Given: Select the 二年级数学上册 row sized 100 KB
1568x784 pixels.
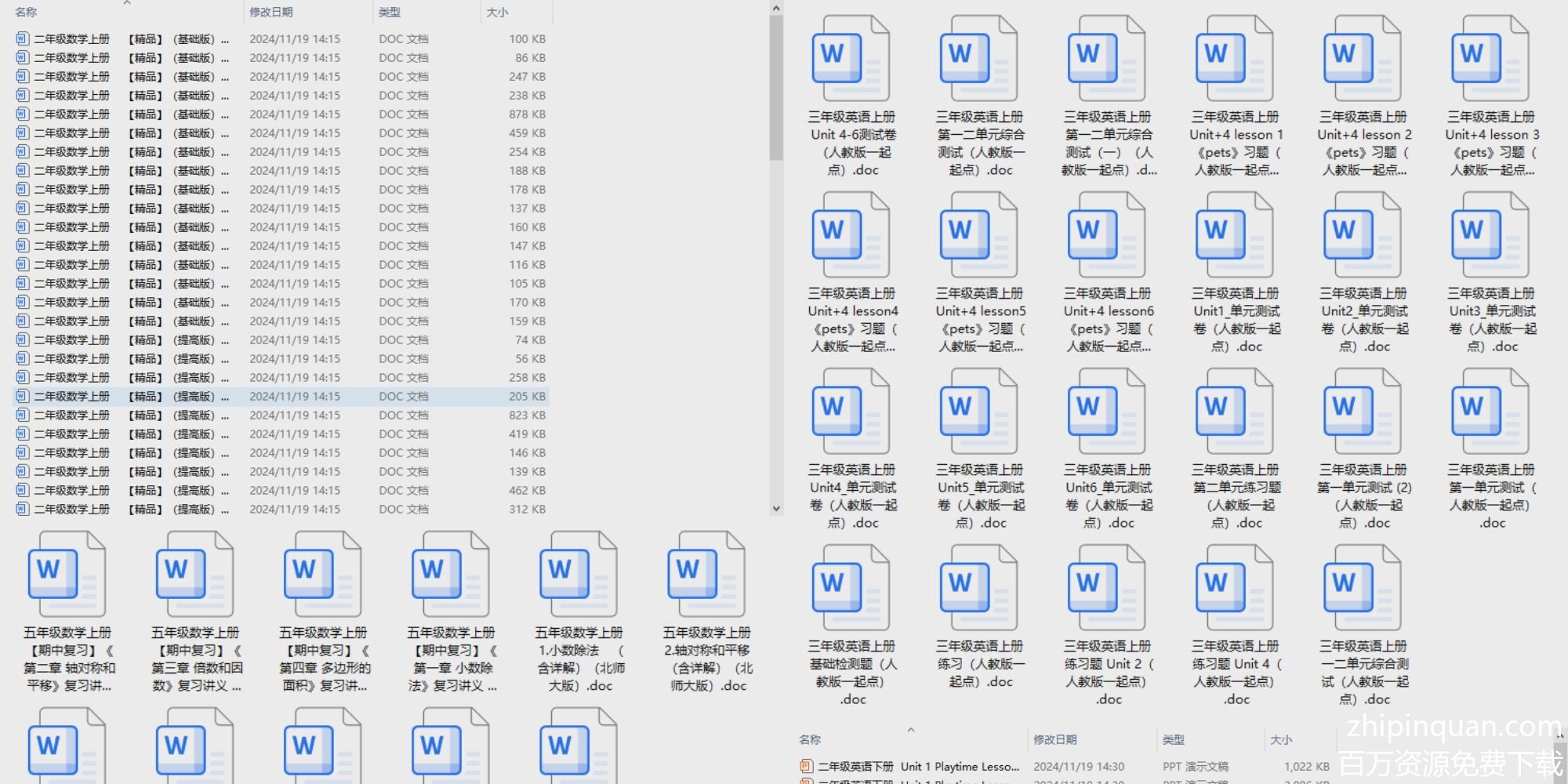Looking at the screenshot, I should coord(281,39).
